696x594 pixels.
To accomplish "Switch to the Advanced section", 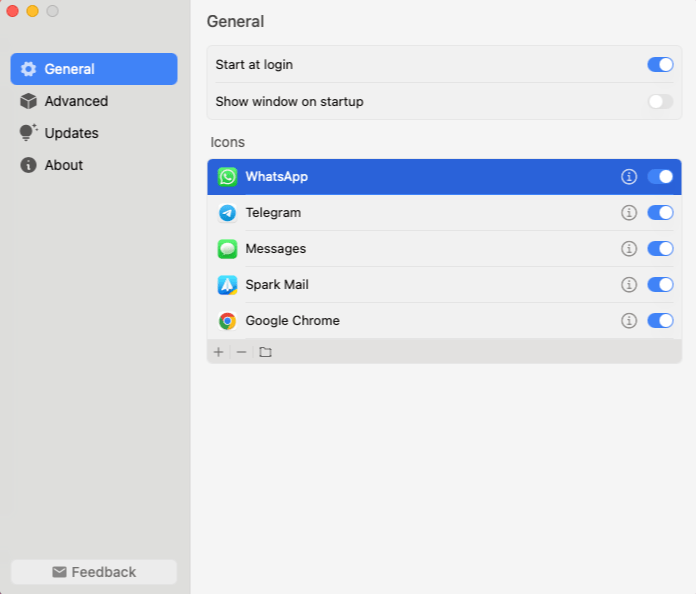I will (94, 101).
